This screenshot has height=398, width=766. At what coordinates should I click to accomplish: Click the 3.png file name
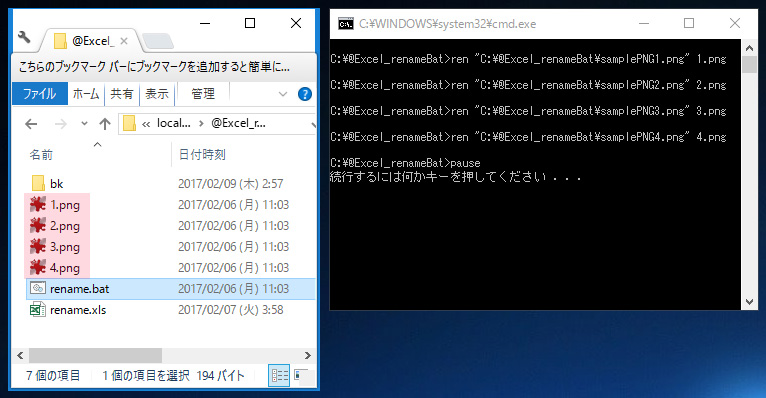pos(65,247)
